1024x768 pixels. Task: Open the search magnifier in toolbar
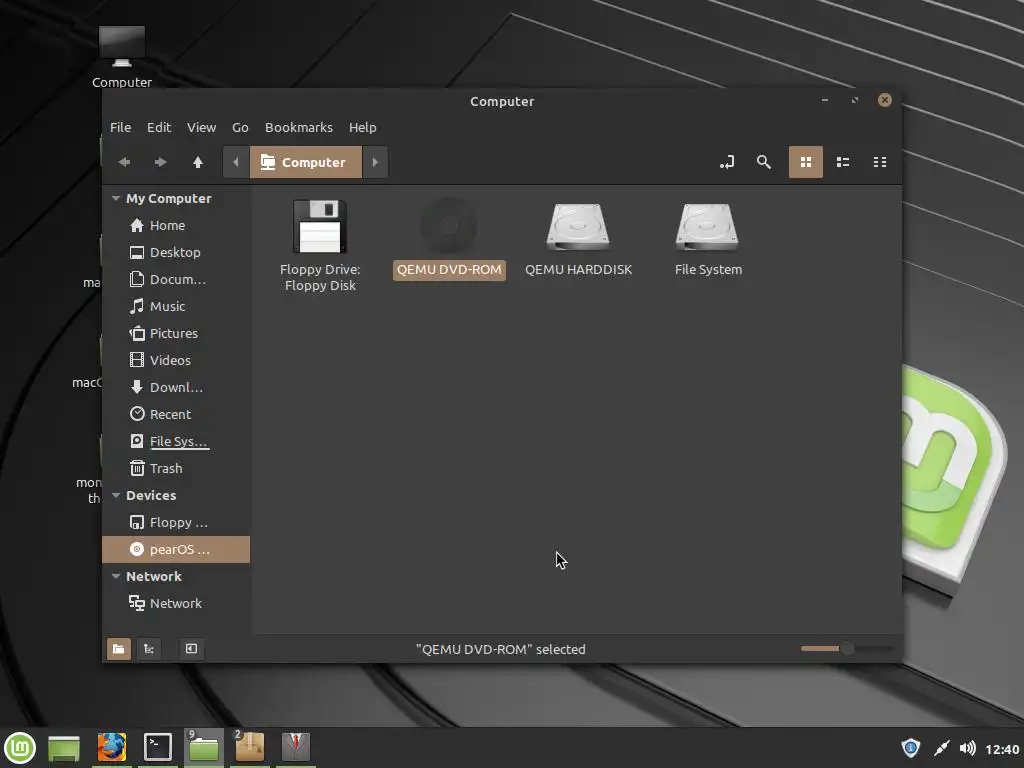[763, 162]
